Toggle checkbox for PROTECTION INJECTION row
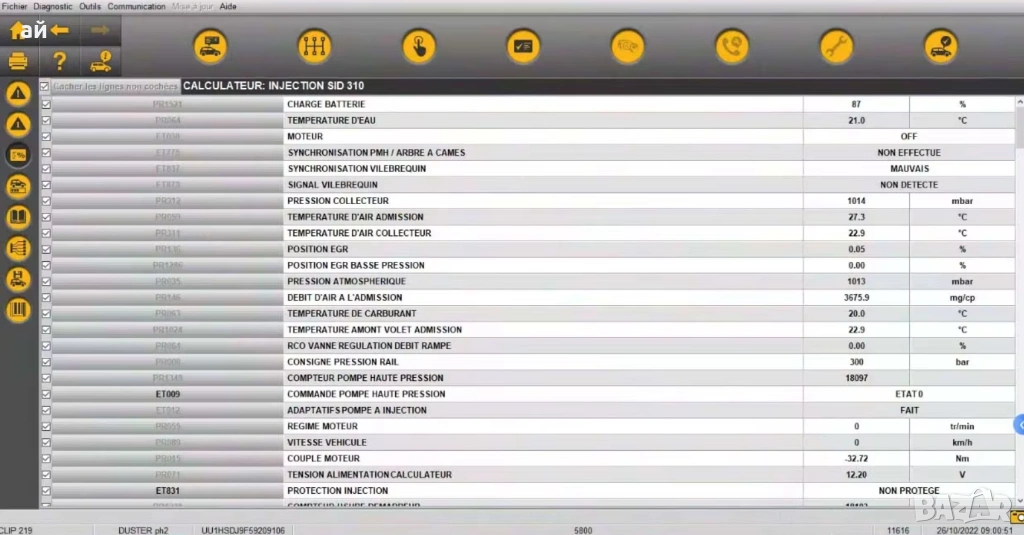The image size is (1024, 535). tap(45, 491)
